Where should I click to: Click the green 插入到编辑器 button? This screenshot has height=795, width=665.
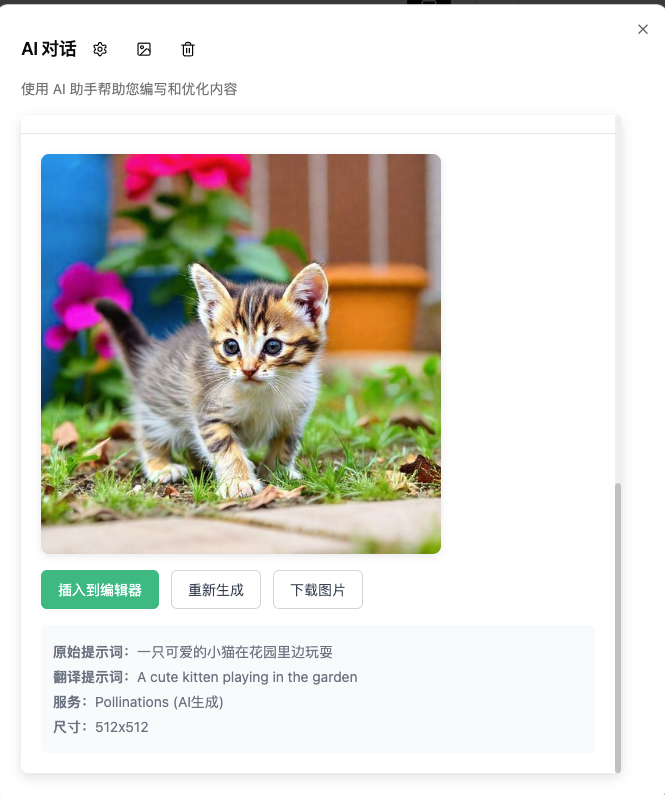click(100, 590)
